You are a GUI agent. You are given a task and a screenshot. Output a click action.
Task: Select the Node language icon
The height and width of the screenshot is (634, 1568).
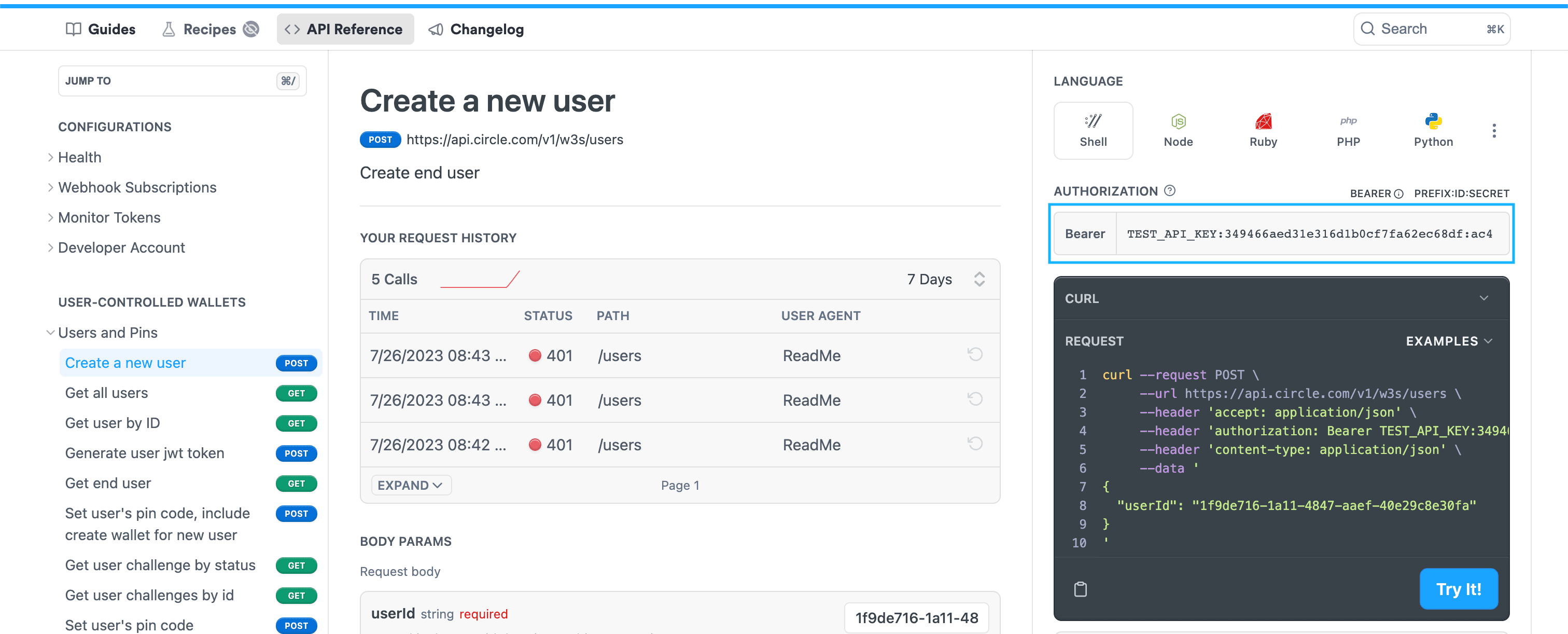[x=1178, y=121]
